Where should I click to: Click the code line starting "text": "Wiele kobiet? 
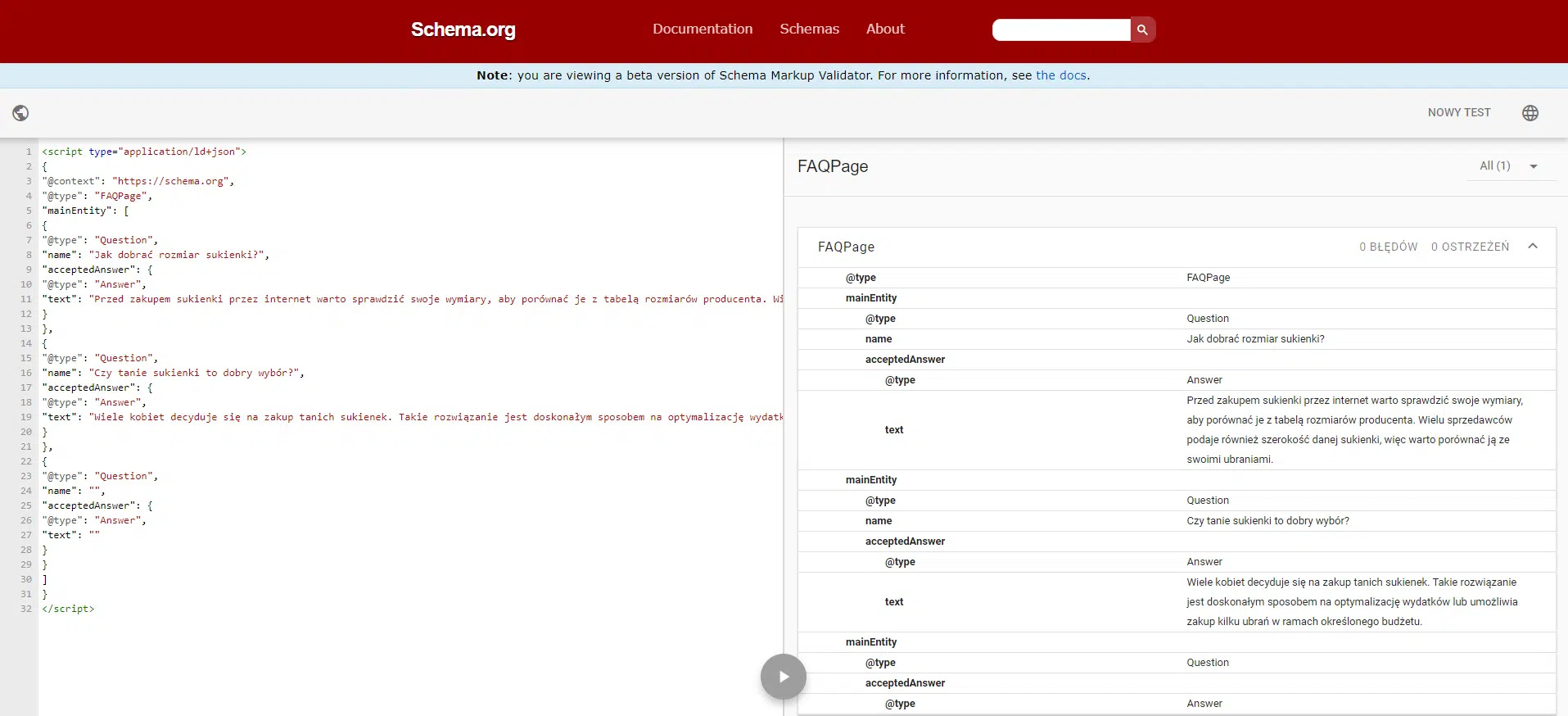(413, 417)
